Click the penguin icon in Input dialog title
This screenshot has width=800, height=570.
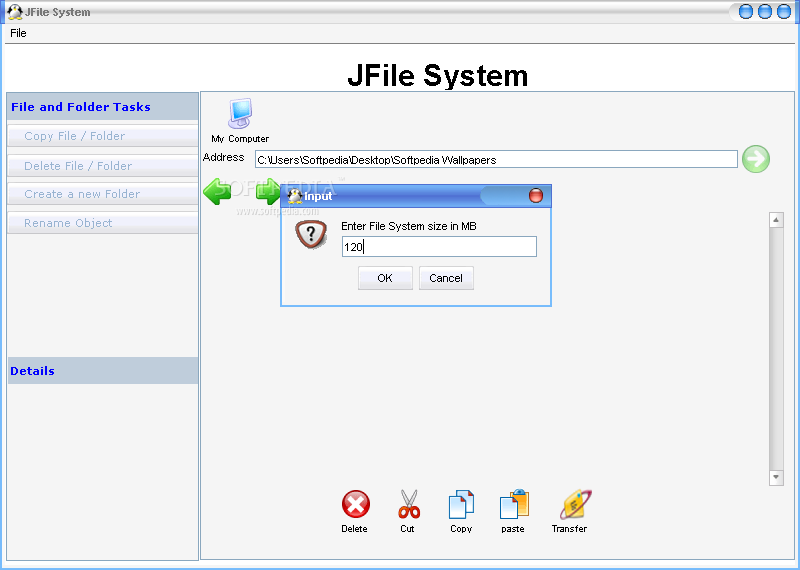coord(295,196)
